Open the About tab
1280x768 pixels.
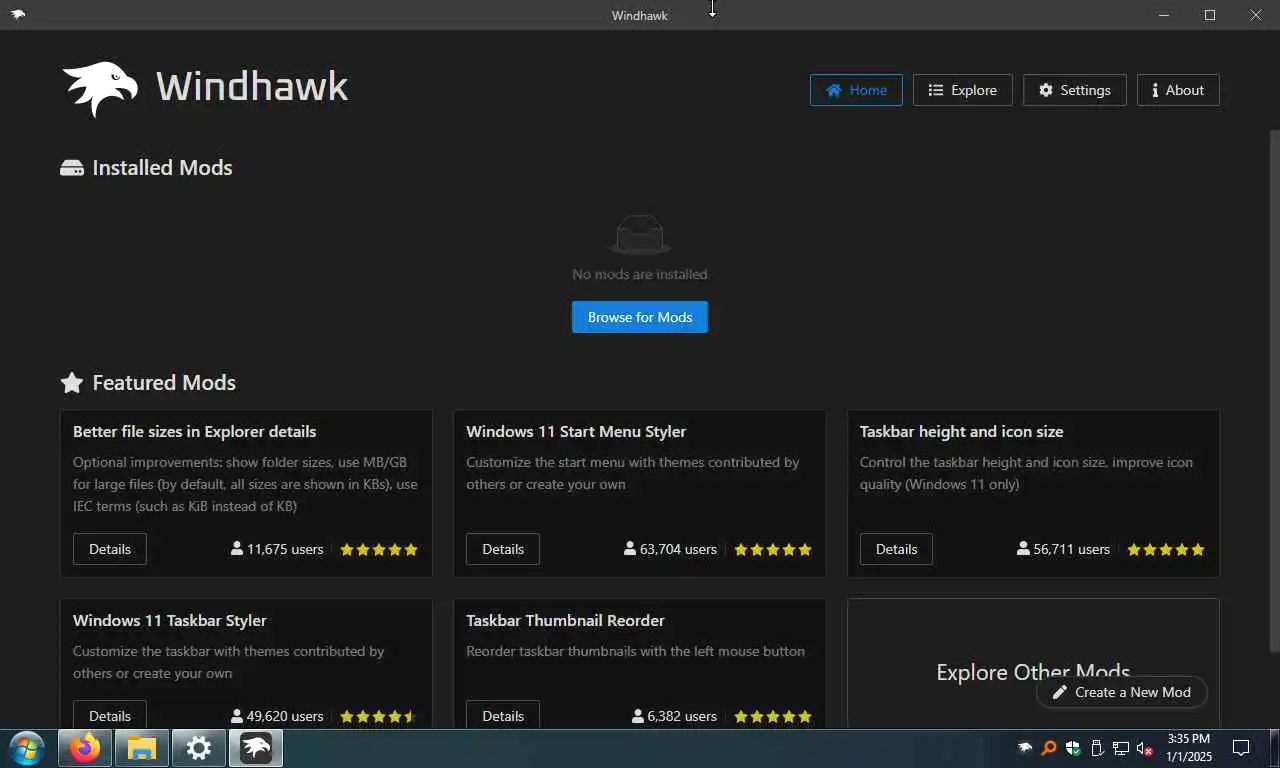pyautogui.click(x=1178, y=90)
